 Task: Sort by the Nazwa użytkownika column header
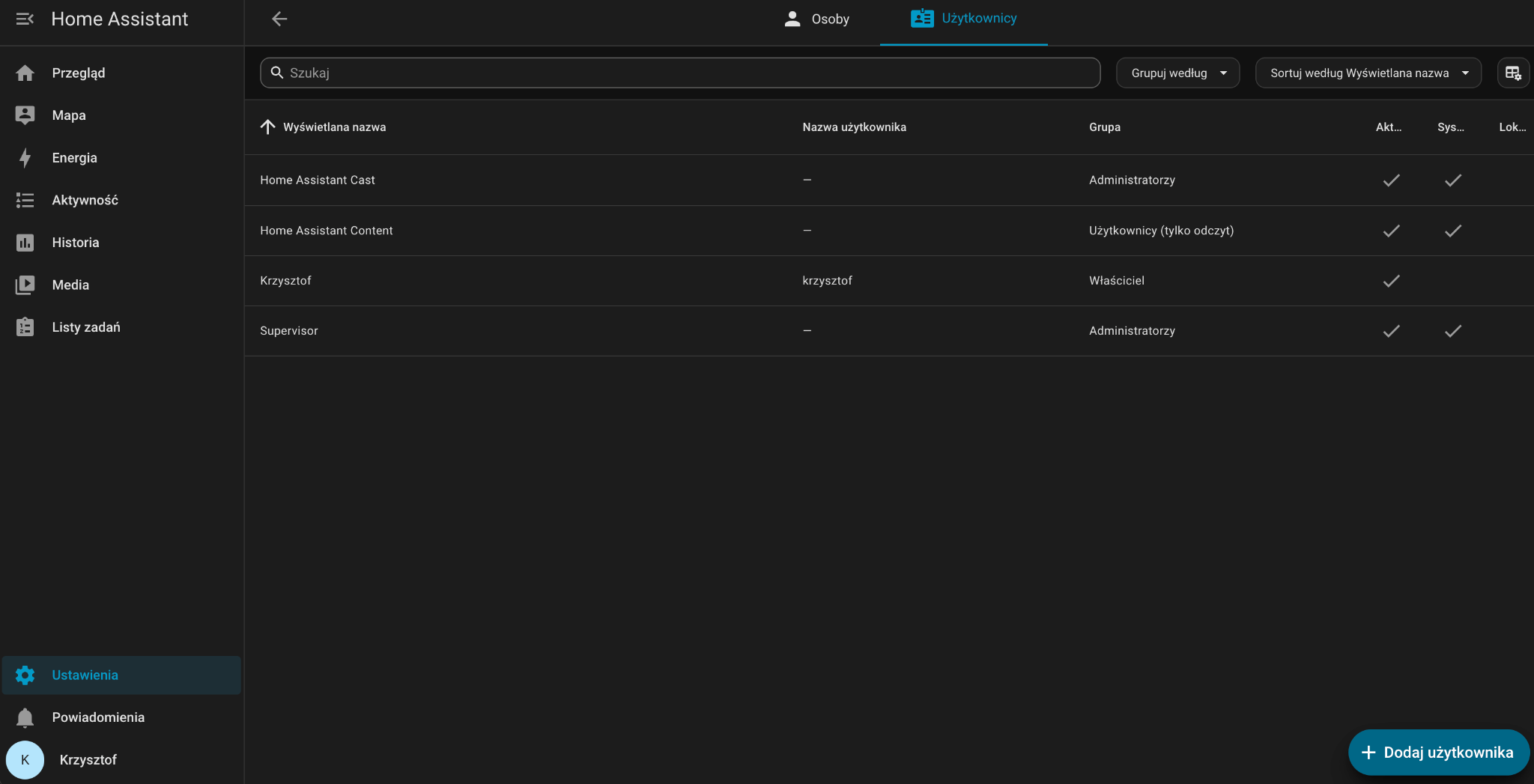[854, 127]
